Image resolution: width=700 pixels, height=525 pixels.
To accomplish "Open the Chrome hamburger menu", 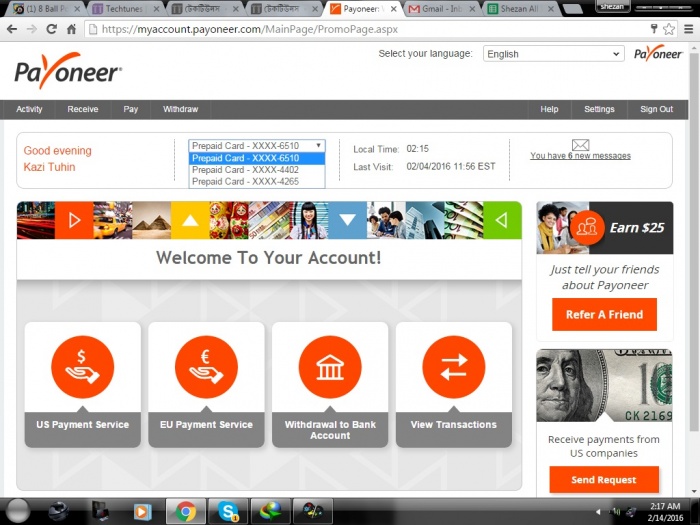I will coord(688,29).
